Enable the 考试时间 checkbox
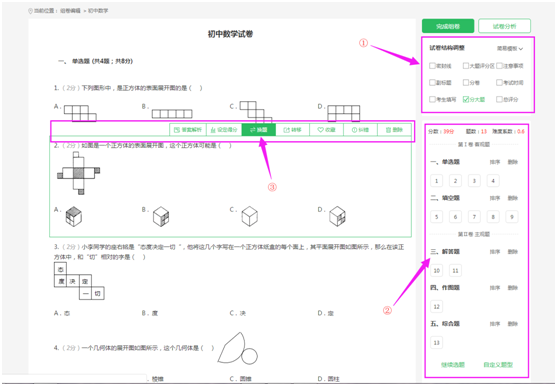The width and height of the screenshot is (557, 386). (x=499, y=82)
